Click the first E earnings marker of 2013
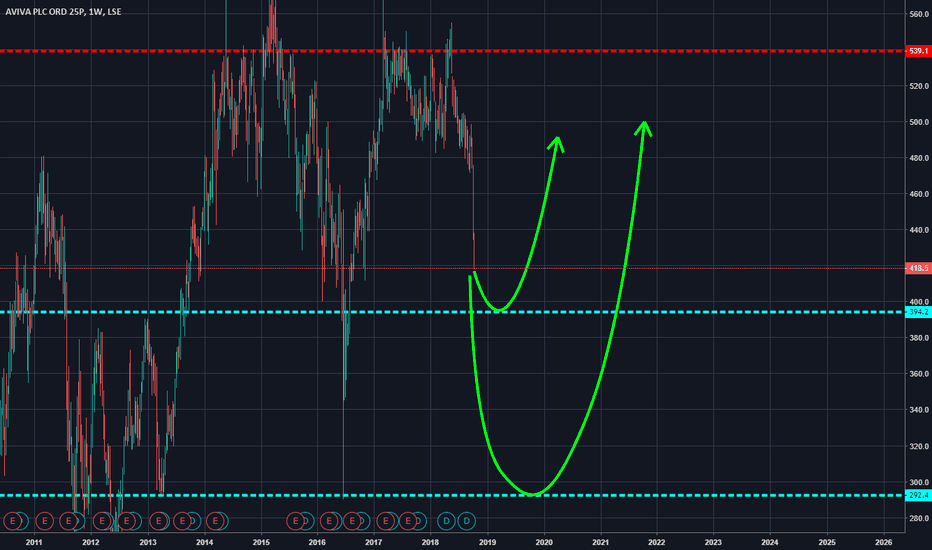Screen dimensions: 932x550 (x=158, y=521)
